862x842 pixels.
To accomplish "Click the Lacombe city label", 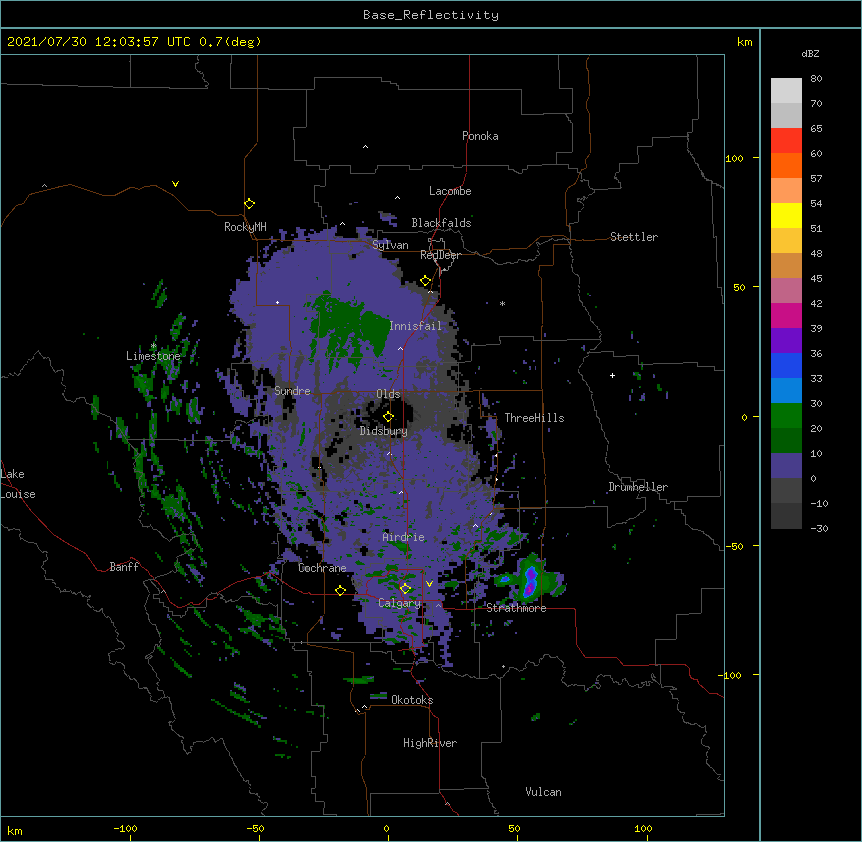I will coord(450,191).
